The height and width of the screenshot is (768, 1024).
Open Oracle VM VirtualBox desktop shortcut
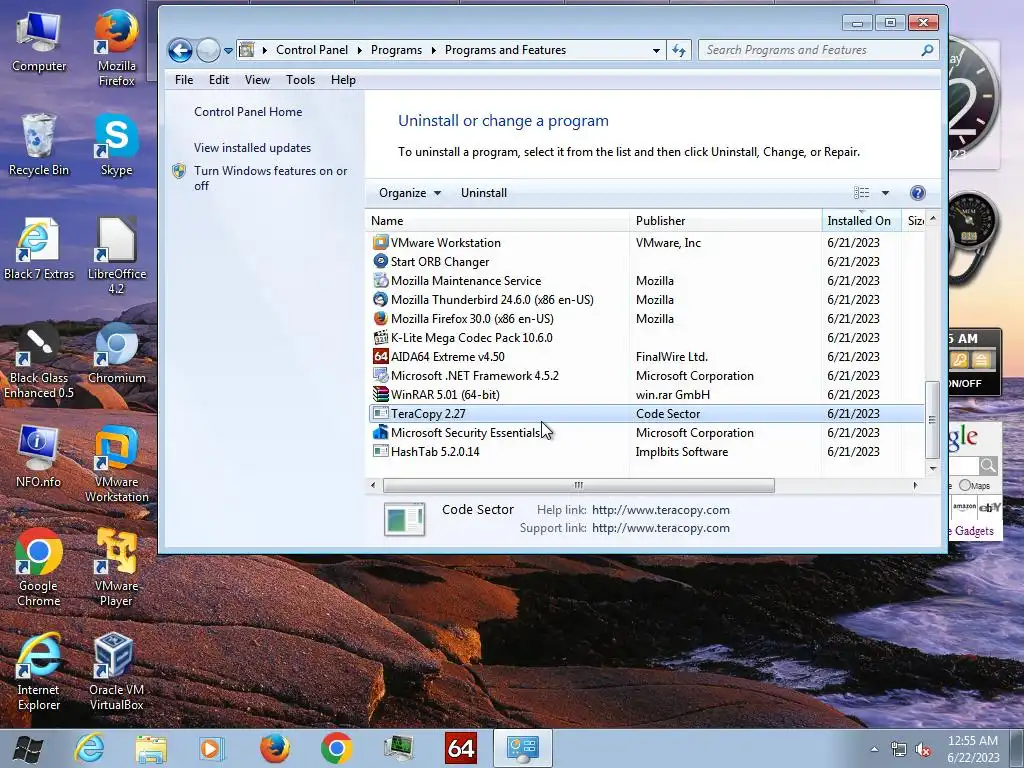[x=116, y=672]
